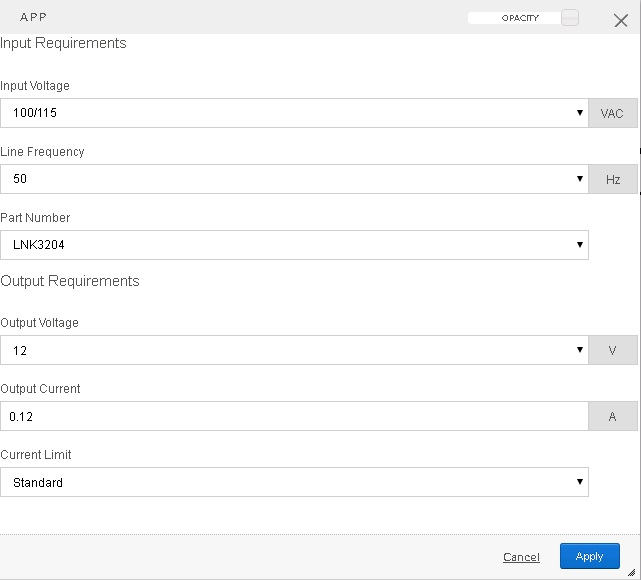
Task: Open the Part Number dropdown showing LNK3204
Action: coord(294,245)
